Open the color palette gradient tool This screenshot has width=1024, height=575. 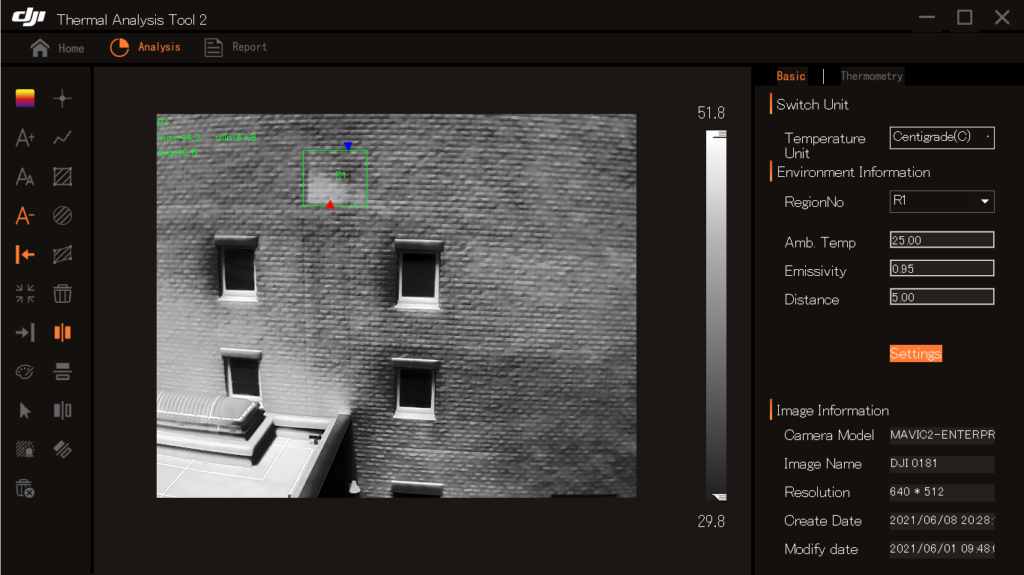click(25, 98)
